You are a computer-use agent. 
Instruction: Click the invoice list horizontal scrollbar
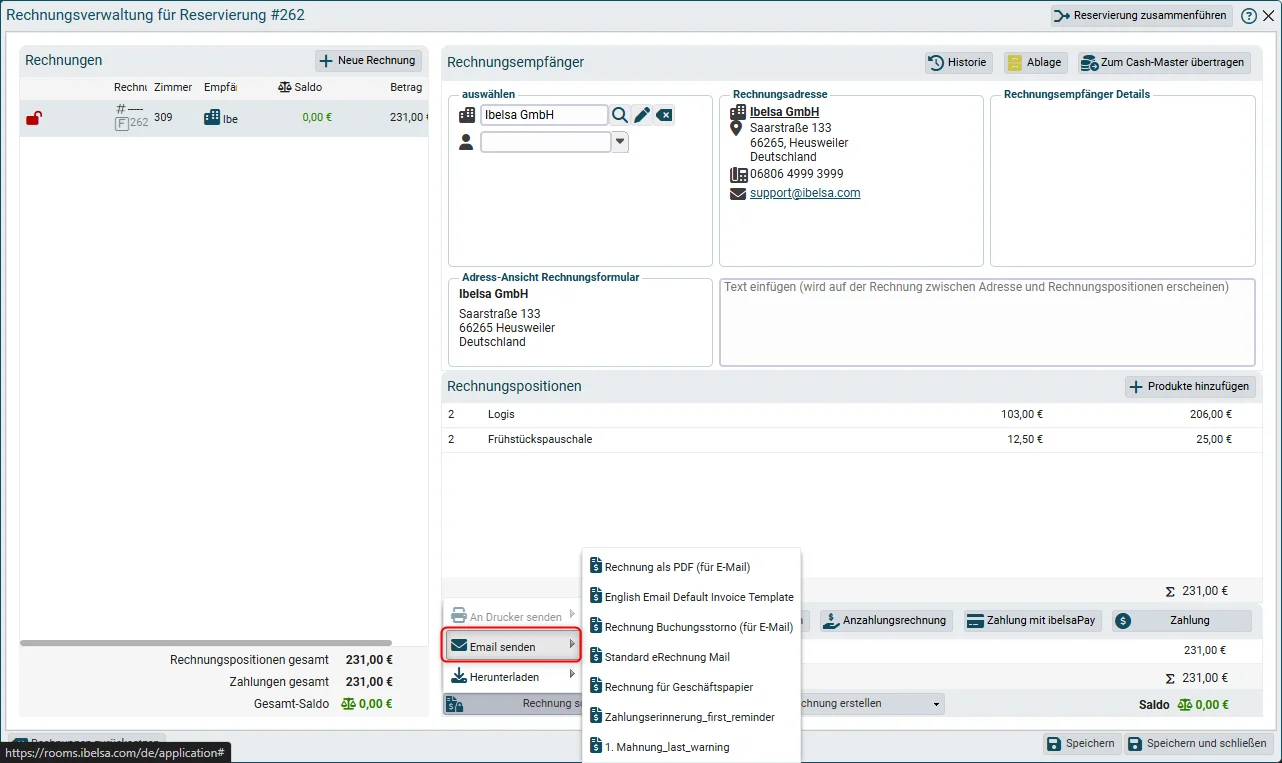(205, 643)
